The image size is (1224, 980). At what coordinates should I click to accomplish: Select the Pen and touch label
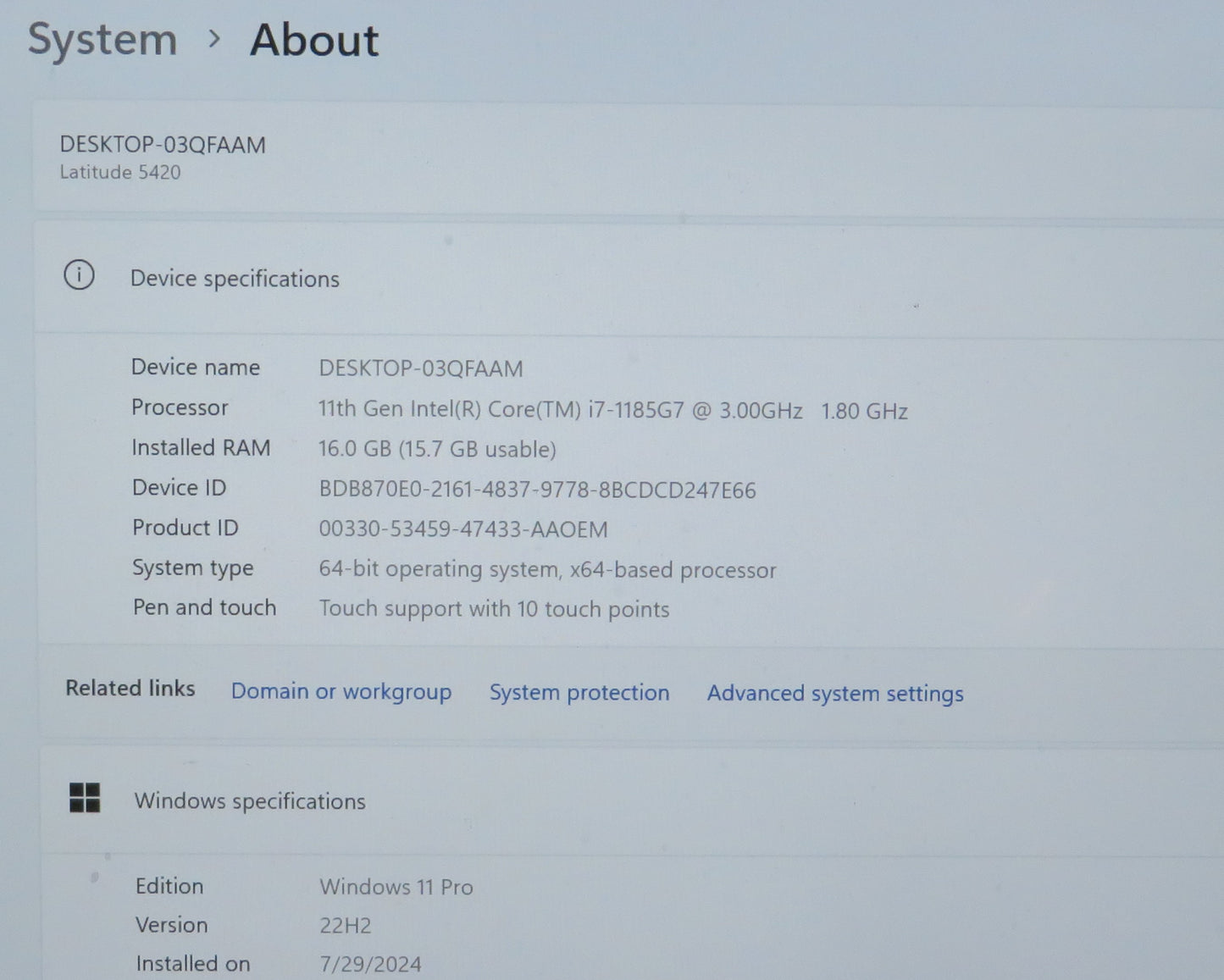click(x=205, y=607)
